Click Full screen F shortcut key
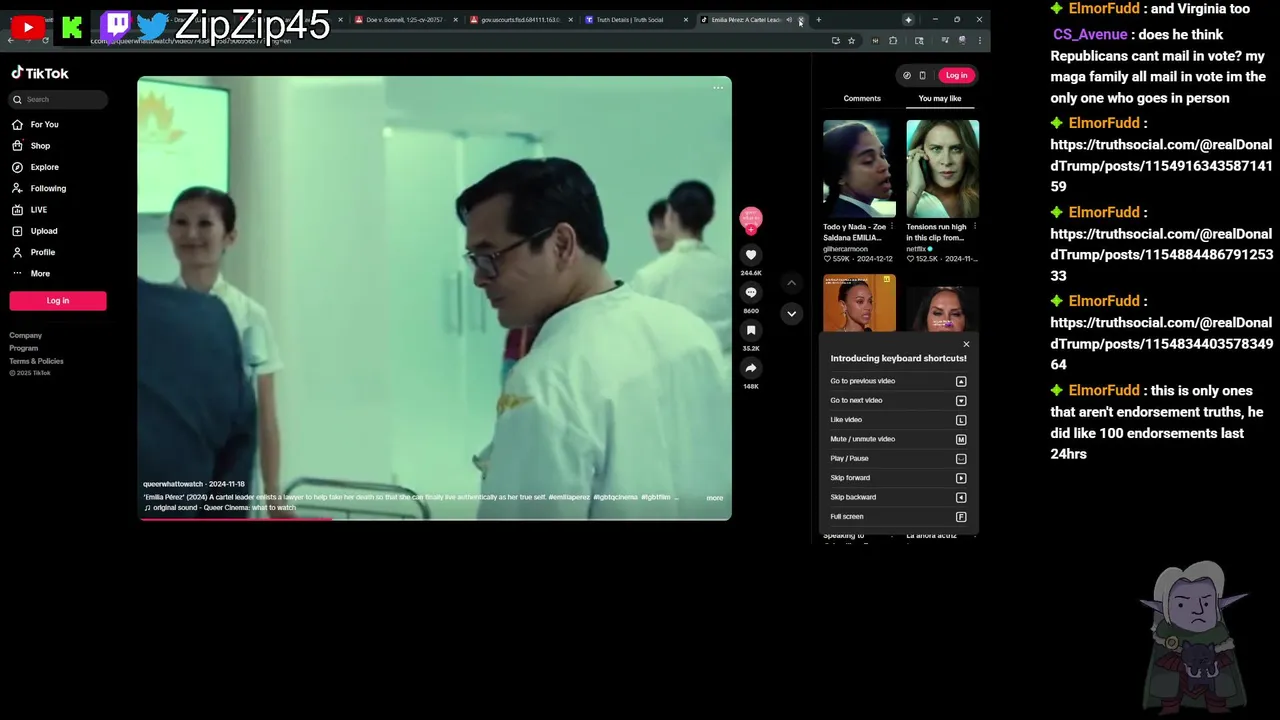The width and height of the screenshot is (1280, 720). [961, 517]
